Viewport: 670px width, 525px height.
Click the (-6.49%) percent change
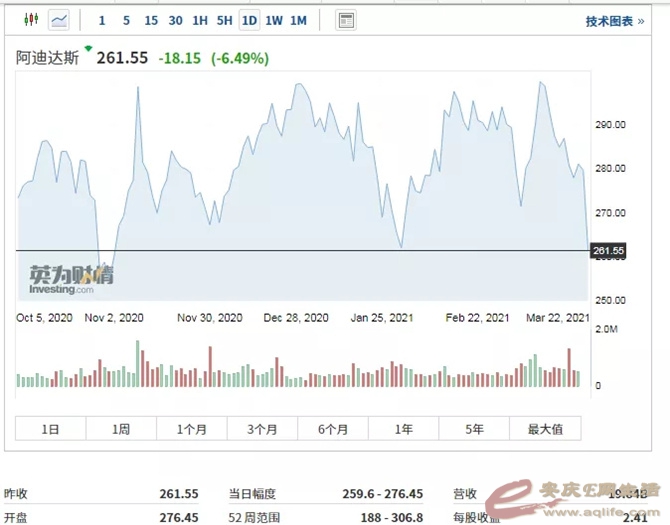coord(240,58)
